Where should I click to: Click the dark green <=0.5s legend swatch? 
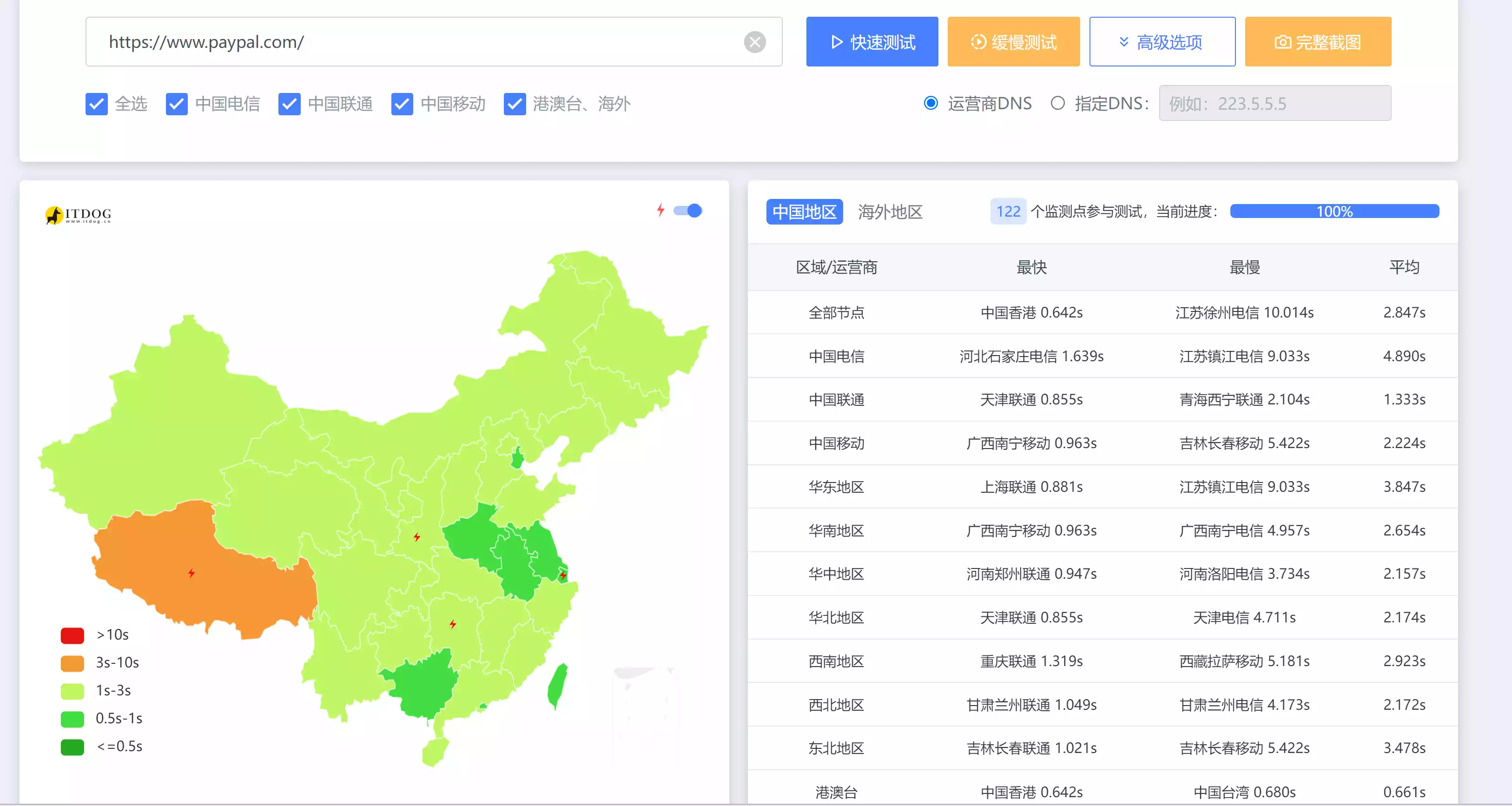click(72, 747)
